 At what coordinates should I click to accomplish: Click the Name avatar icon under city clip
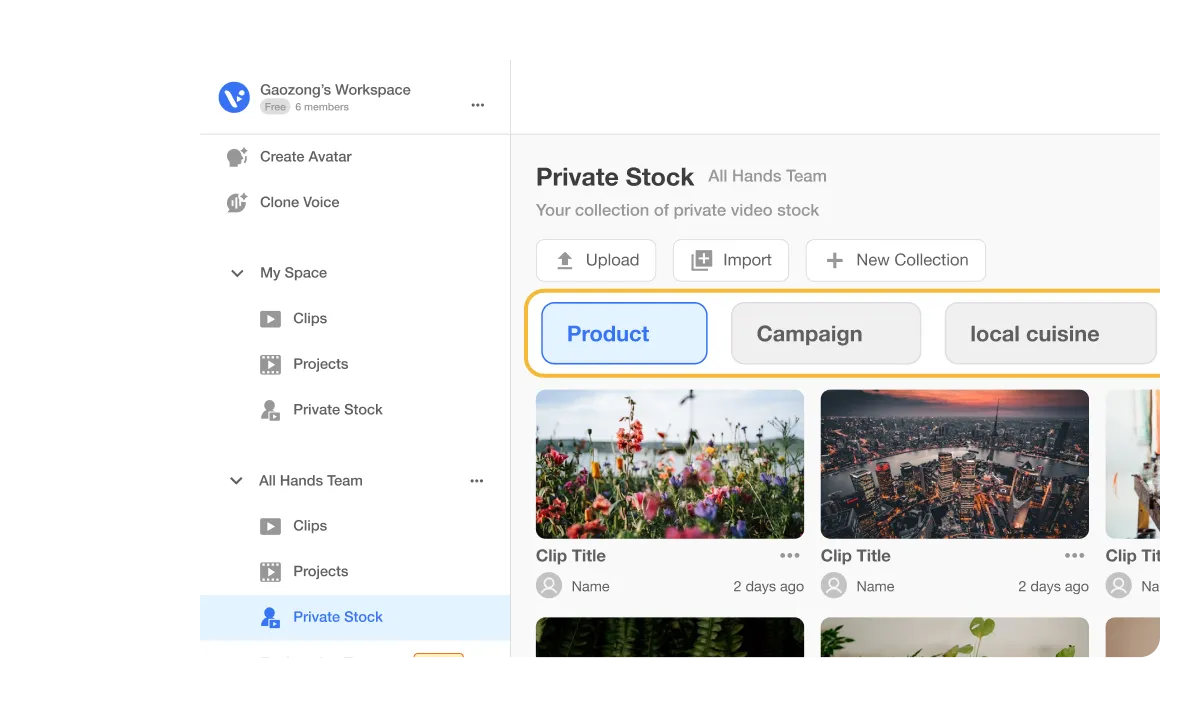(834, 585)
